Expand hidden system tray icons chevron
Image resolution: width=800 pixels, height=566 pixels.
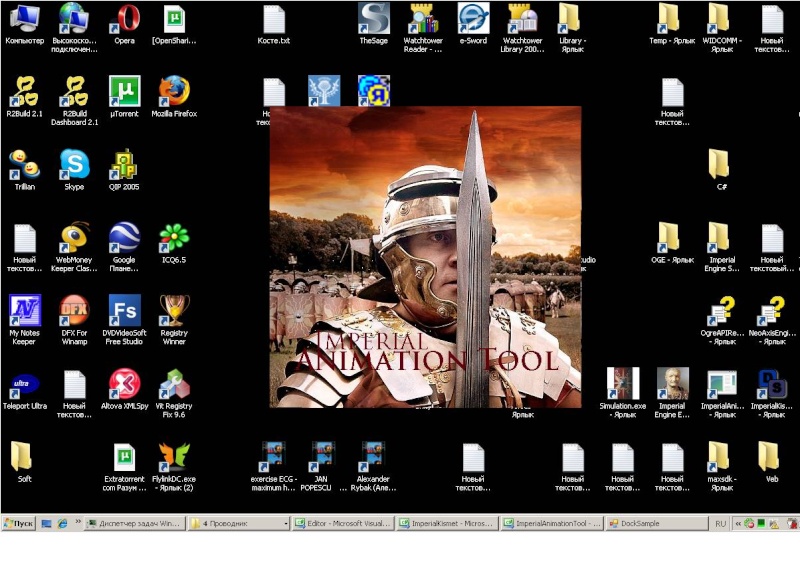point(738,524)
